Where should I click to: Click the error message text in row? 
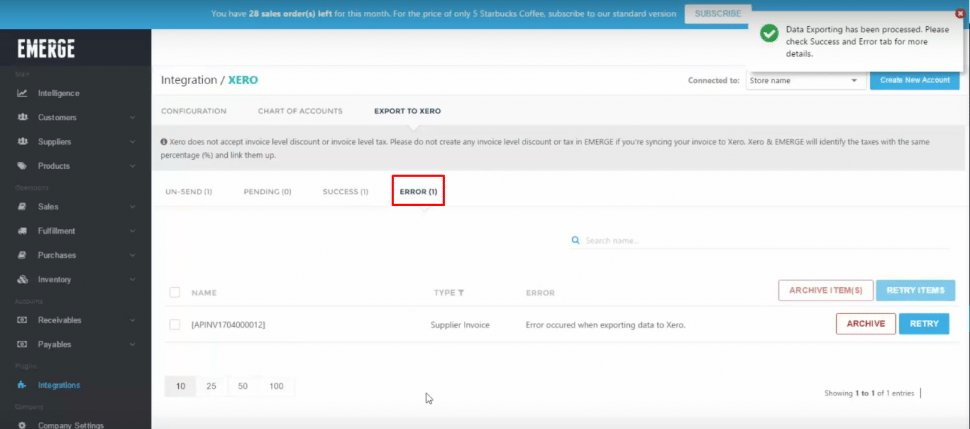click(x=606, y=324)
